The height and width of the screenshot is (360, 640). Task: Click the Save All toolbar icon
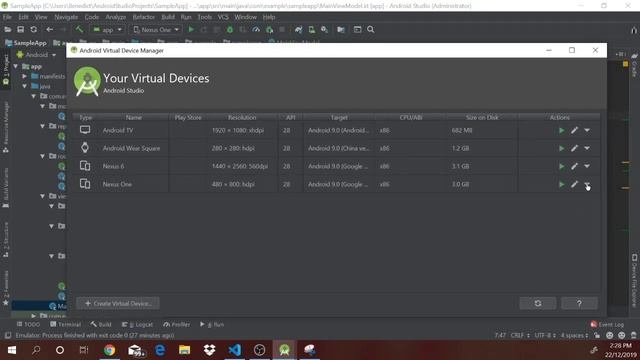click(x=20, y=29)
